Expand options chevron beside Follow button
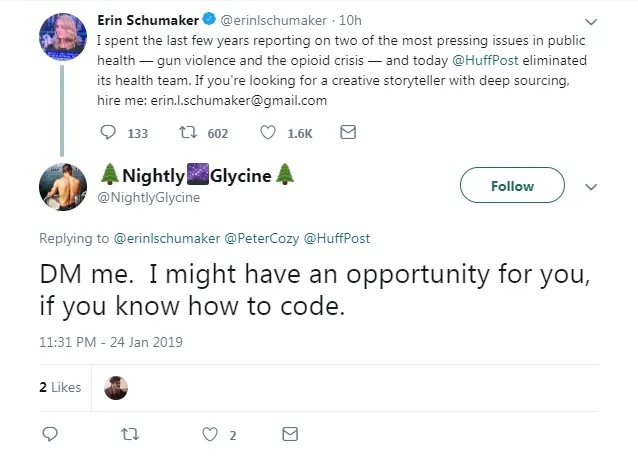The height and width of the screenshot is (468, 638). coord(591,187)
